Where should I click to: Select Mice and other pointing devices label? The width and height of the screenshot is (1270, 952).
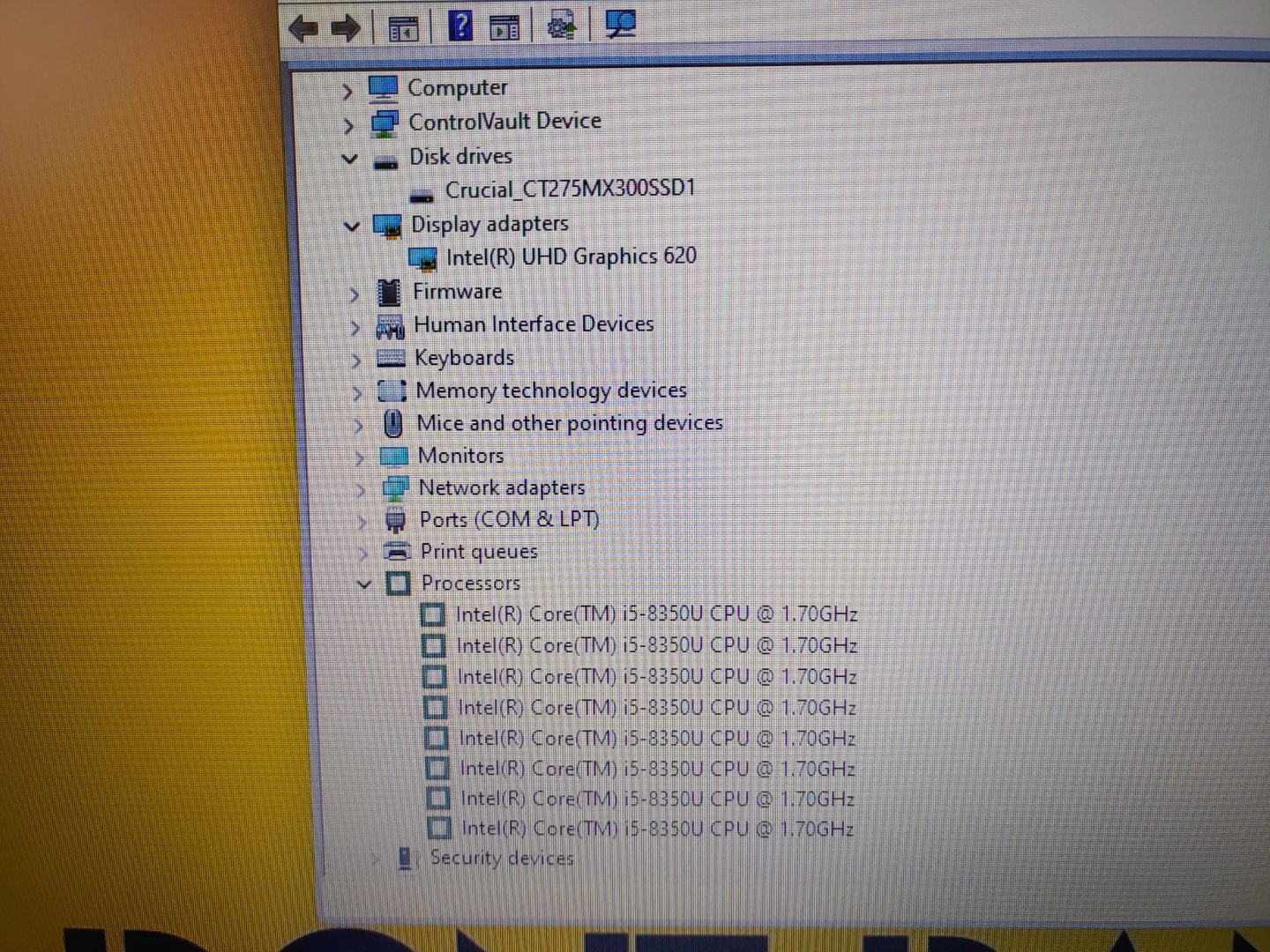coord(570,423)
